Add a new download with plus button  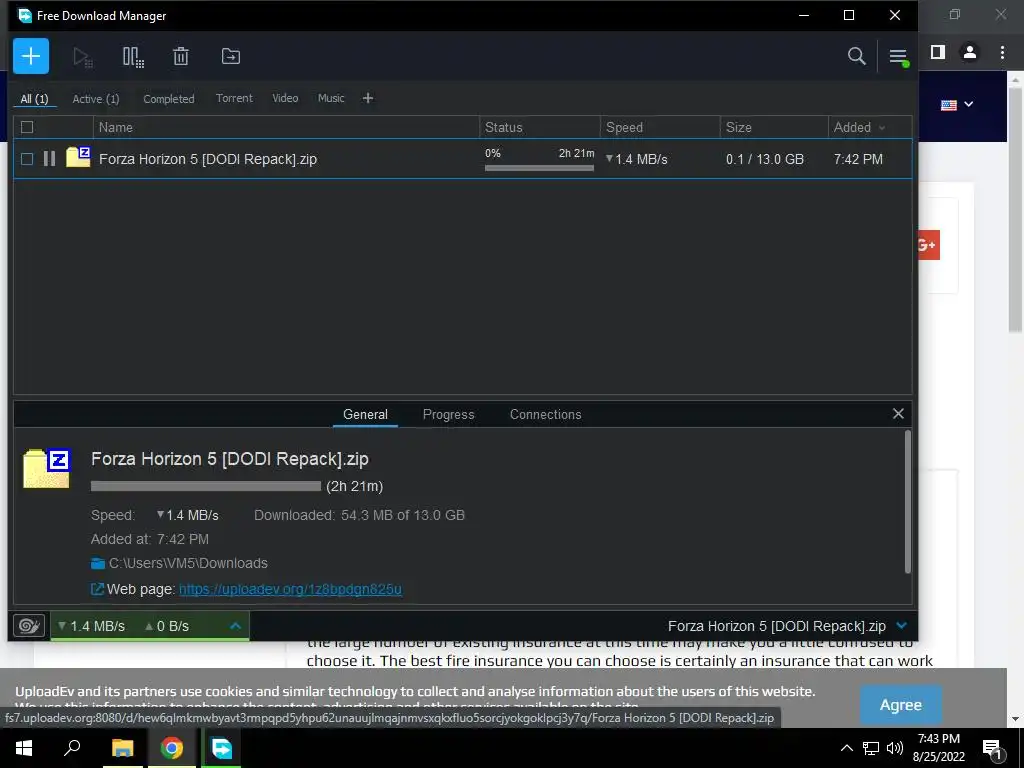(31, 56)
